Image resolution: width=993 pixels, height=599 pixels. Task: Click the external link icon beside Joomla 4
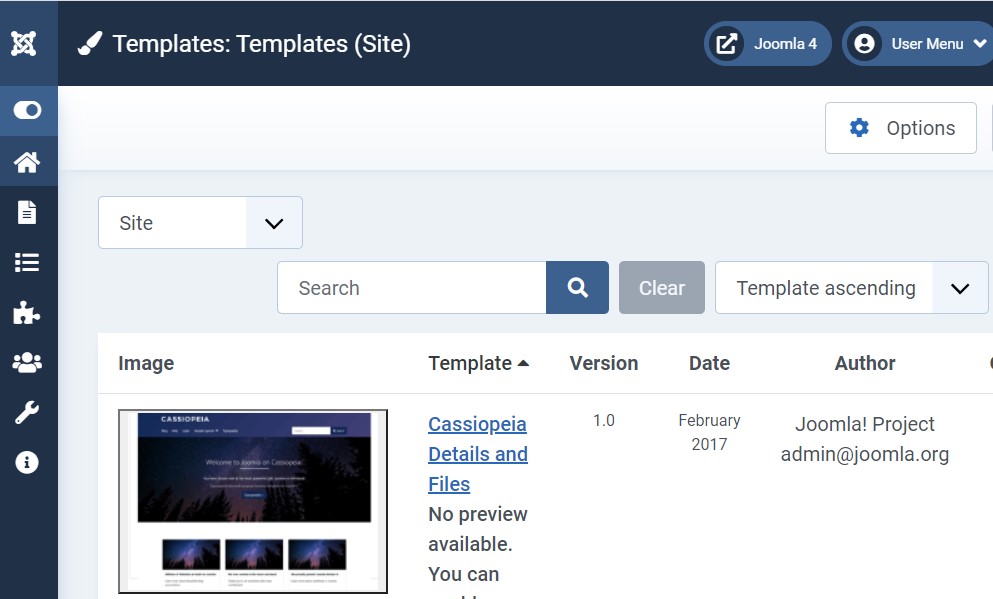coord(726,44)
